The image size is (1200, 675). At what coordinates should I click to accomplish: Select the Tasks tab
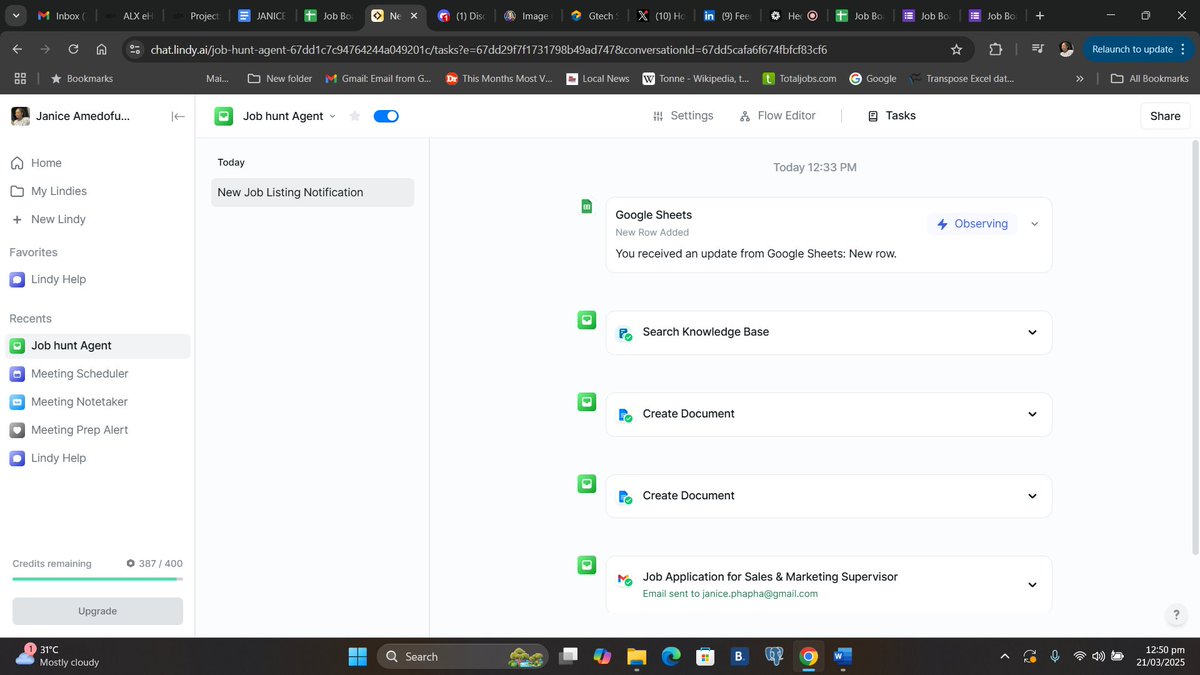pos(892,116)
